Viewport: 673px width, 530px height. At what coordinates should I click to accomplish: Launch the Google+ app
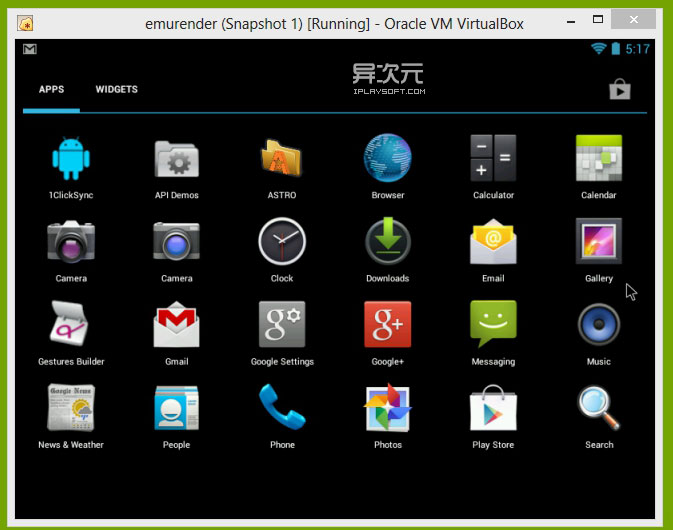tap(388, 325)
